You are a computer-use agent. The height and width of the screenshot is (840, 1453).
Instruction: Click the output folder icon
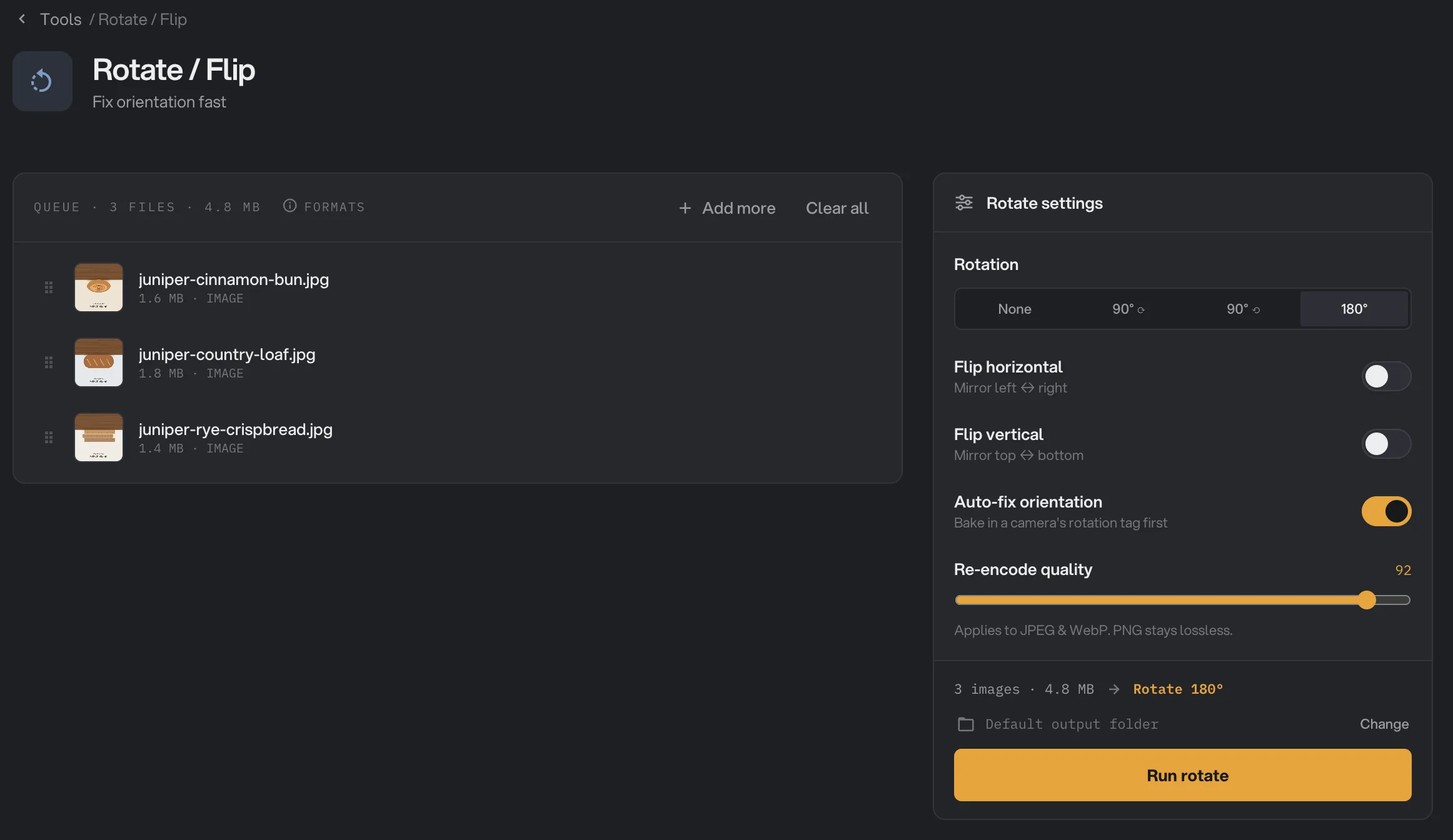pyautogui.click(x=966, y=724)
